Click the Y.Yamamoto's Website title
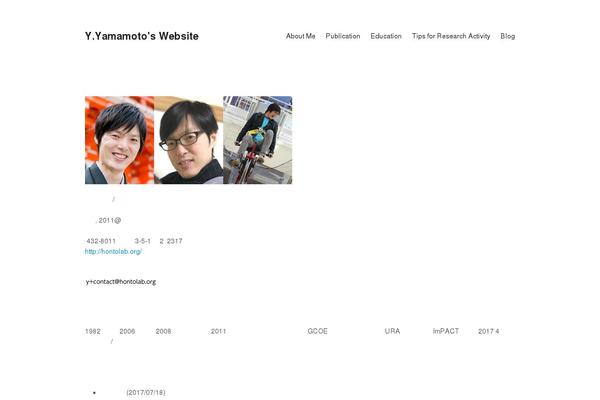Viewport: 600px width, 400px height. (x=142, y=36)
